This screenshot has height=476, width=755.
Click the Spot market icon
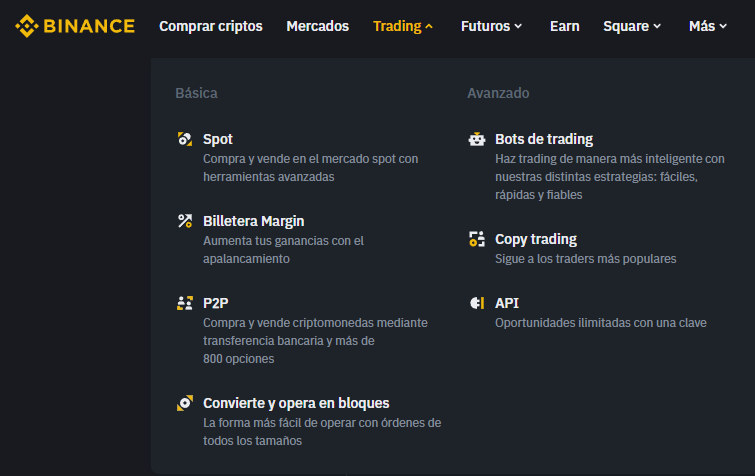click(184, 140)
